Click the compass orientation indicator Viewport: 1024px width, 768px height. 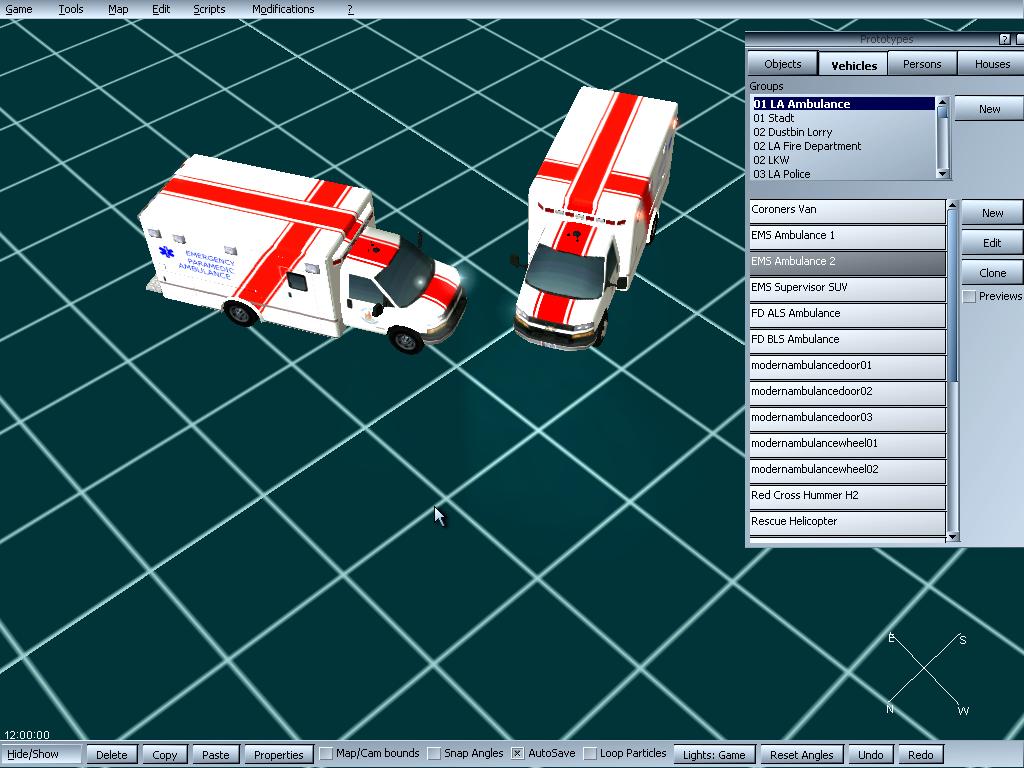(x=927, y=673)
